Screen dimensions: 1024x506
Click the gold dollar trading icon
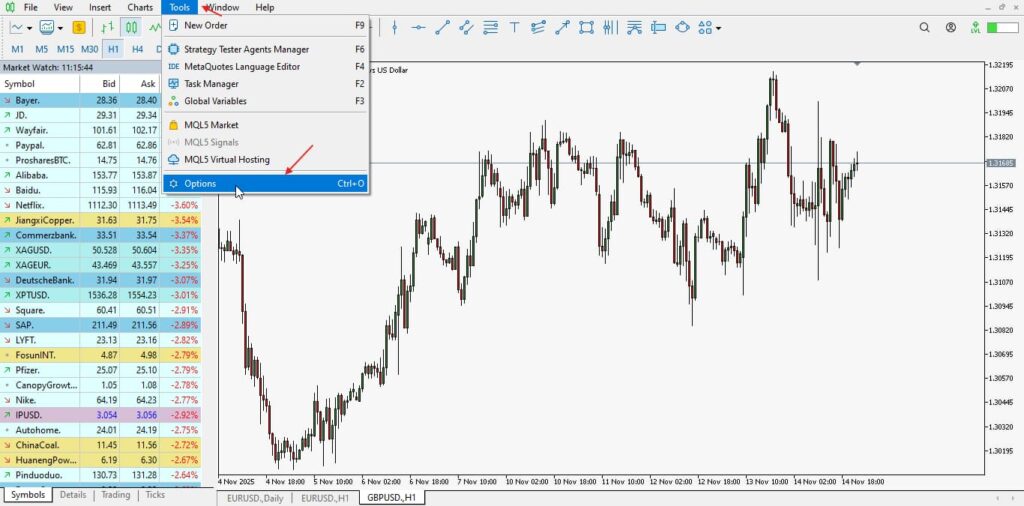[x=78, y=27]
